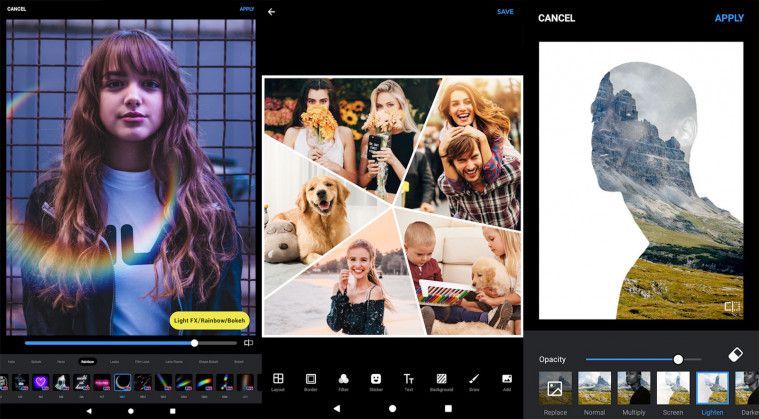Select the purple neon heart effect thumbnail
Screen dimensions: 759x419
[41, 382]
